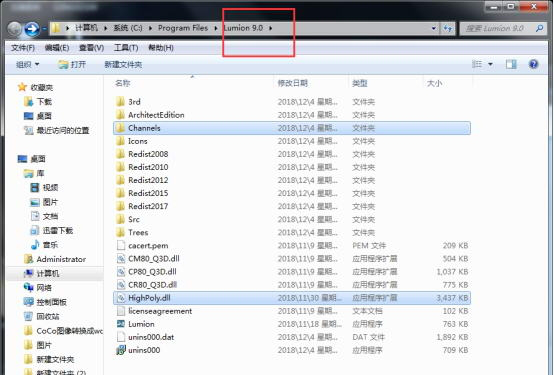
Task: Click arrow after Lumion 9.0 breadcrumb
Action: (271, 28)
